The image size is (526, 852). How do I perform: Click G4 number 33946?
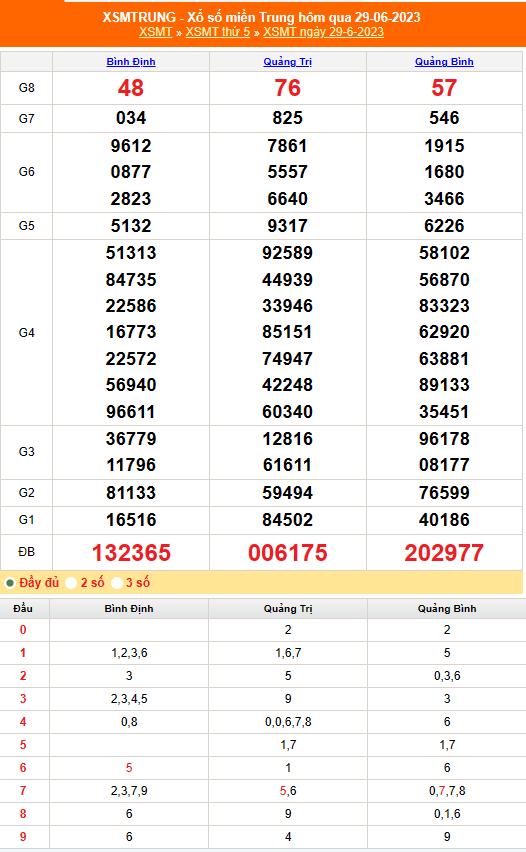pyautogui.click(x=287, y=306)
